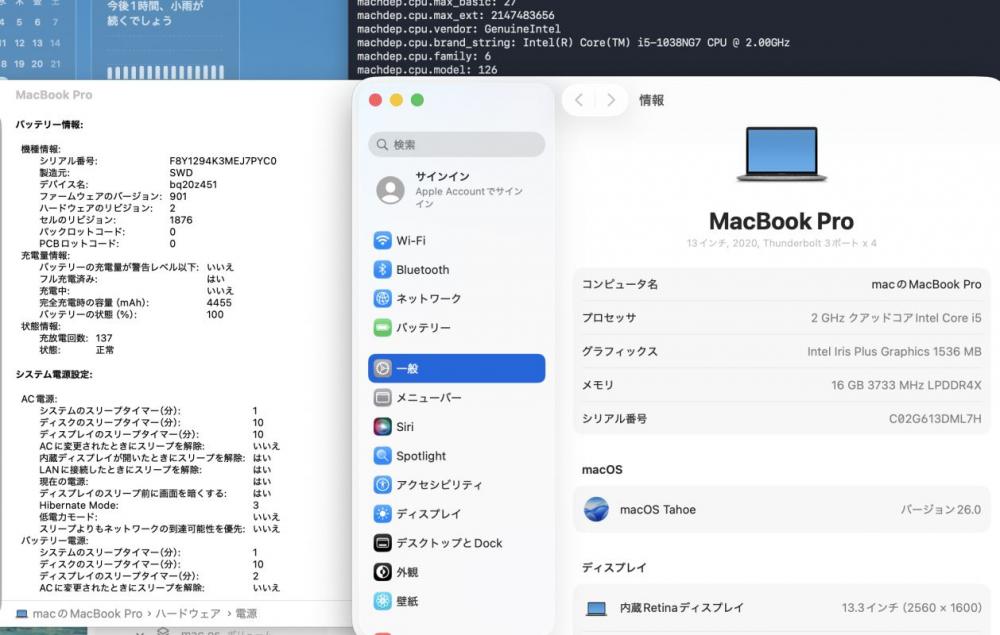This screenshot has height=635, width=1000.
Task: Click the weather widget rain forecast text
Action: (x=155, y=13)
